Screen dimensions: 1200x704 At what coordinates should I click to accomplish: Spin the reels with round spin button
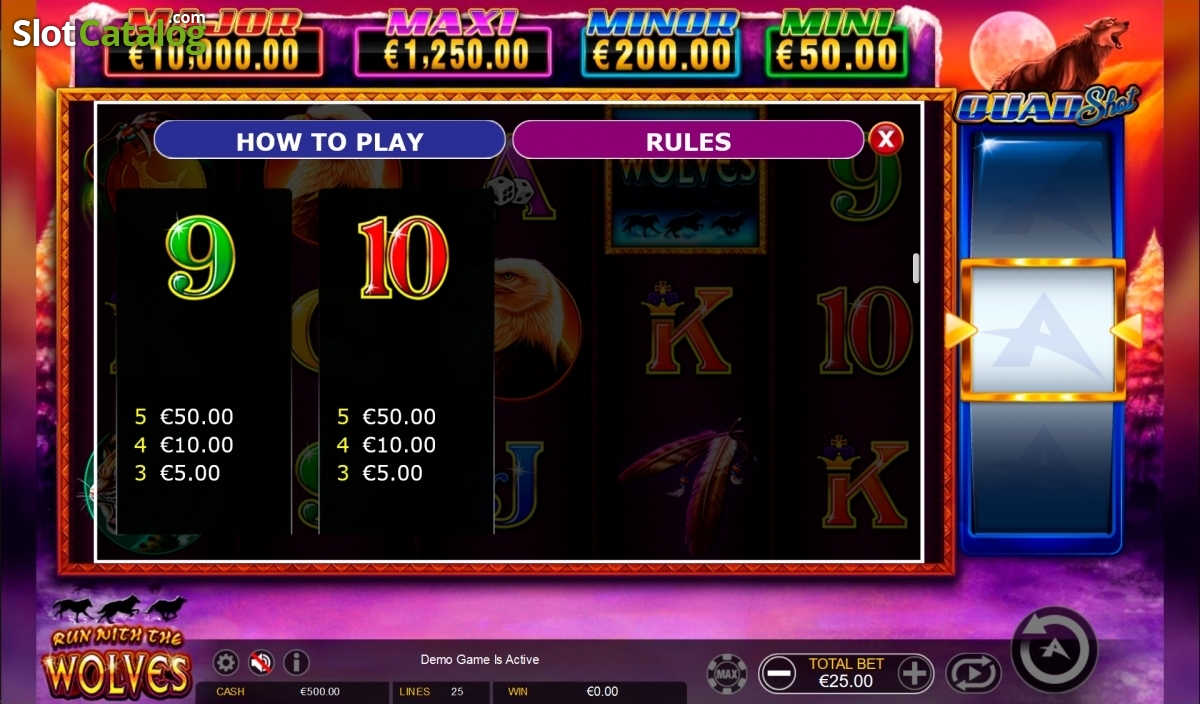pyautogui.click(x=1054, y=650)
